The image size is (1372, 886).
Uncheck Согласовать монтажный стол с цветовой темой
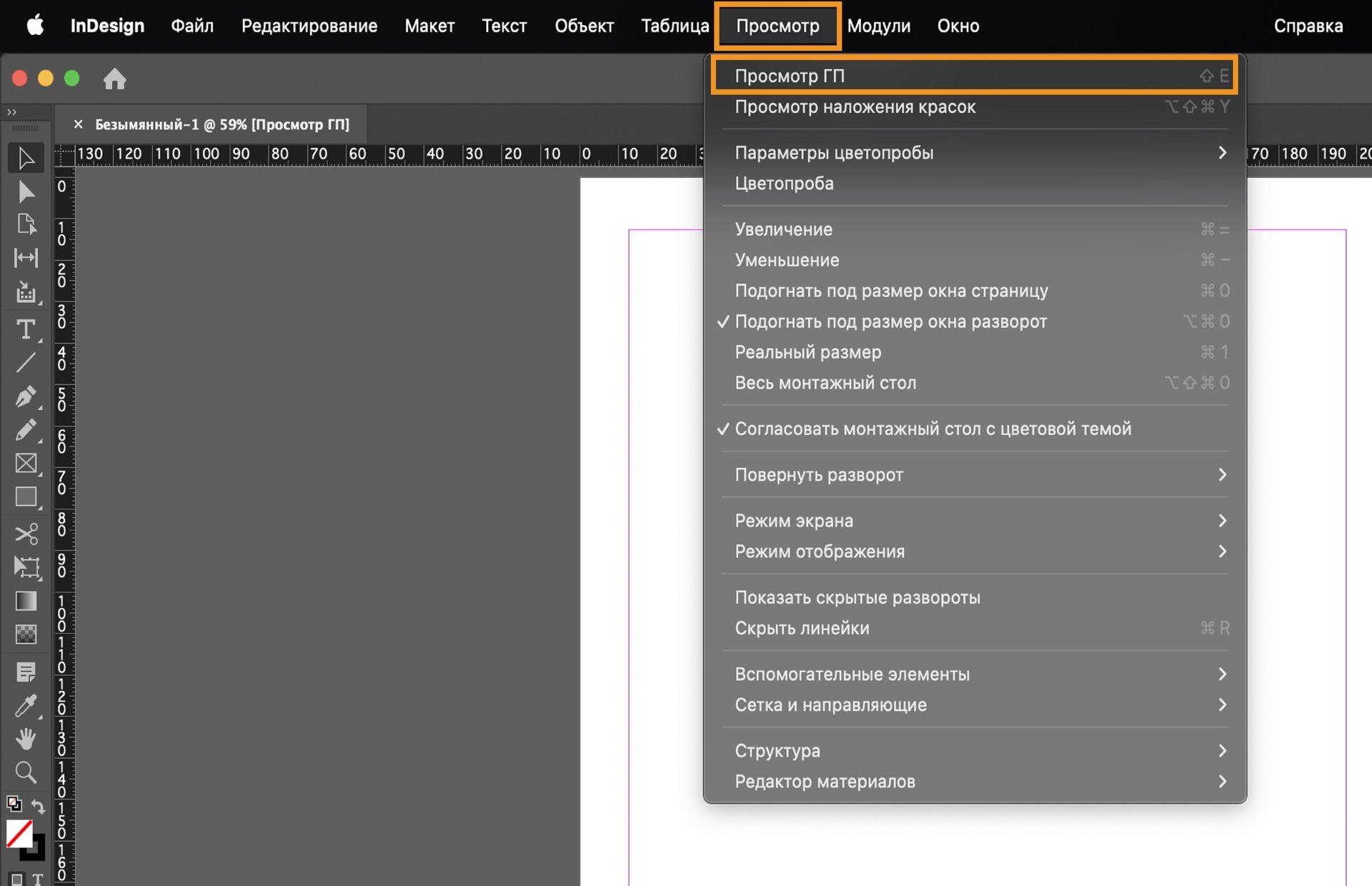pos(933,429)
